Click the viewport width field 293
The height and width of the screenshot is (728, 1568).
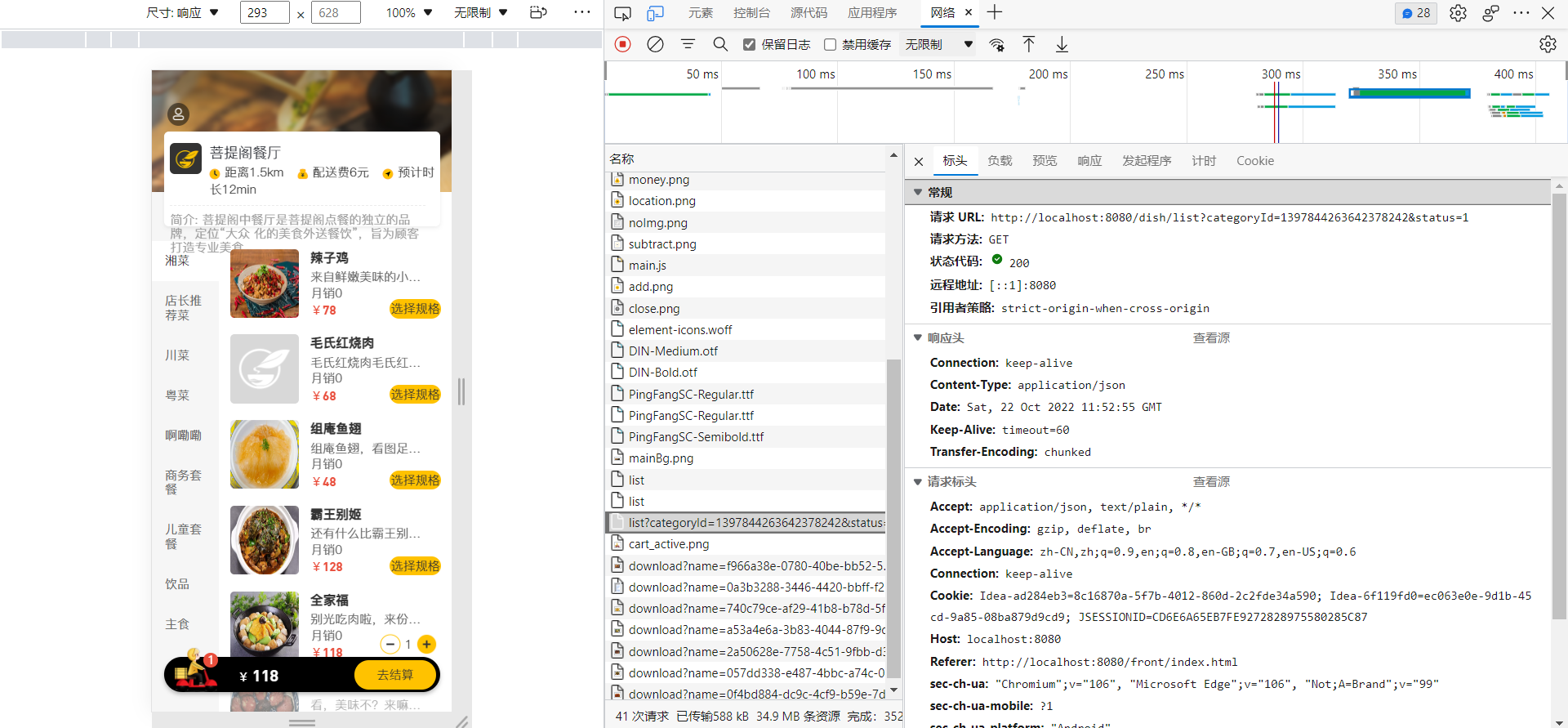pyautogui.click(x=265, y=12)
